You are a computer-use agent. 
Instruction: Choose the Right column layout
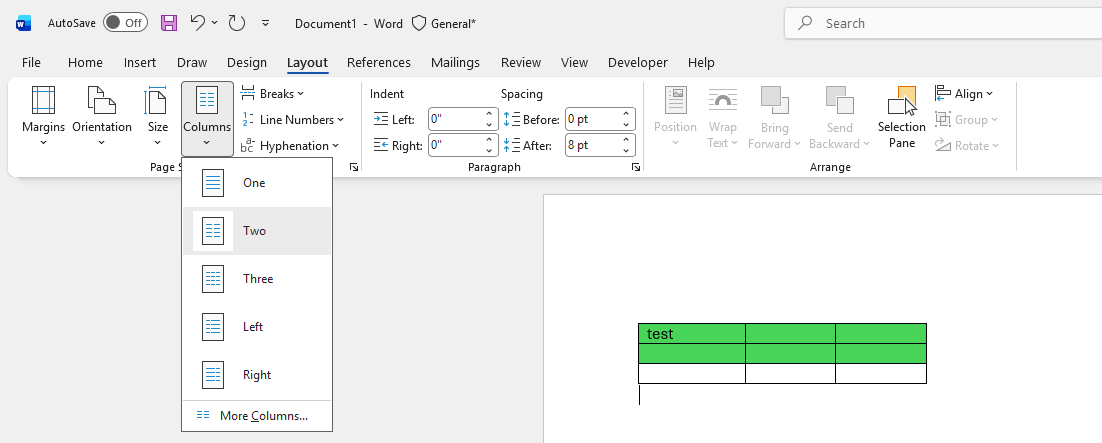[257, 375]
